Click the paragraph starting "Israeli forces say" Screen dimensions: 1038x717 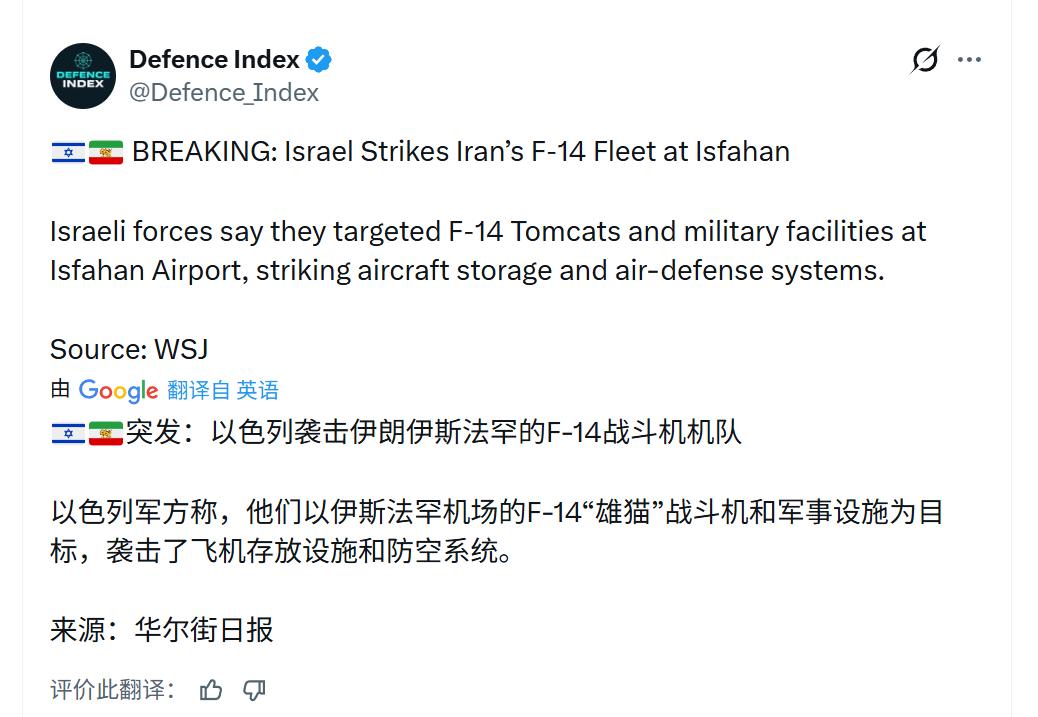[x=488, y=251]
